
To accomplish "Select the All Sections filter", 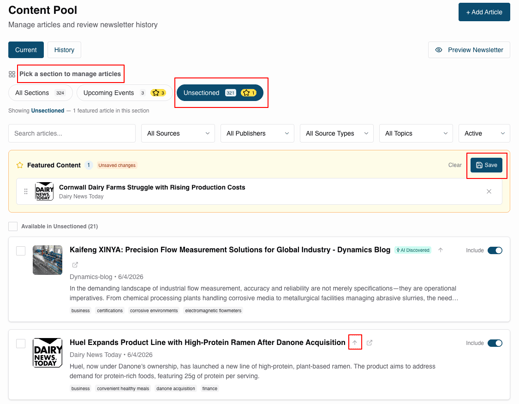I will (x=40, y=93).
